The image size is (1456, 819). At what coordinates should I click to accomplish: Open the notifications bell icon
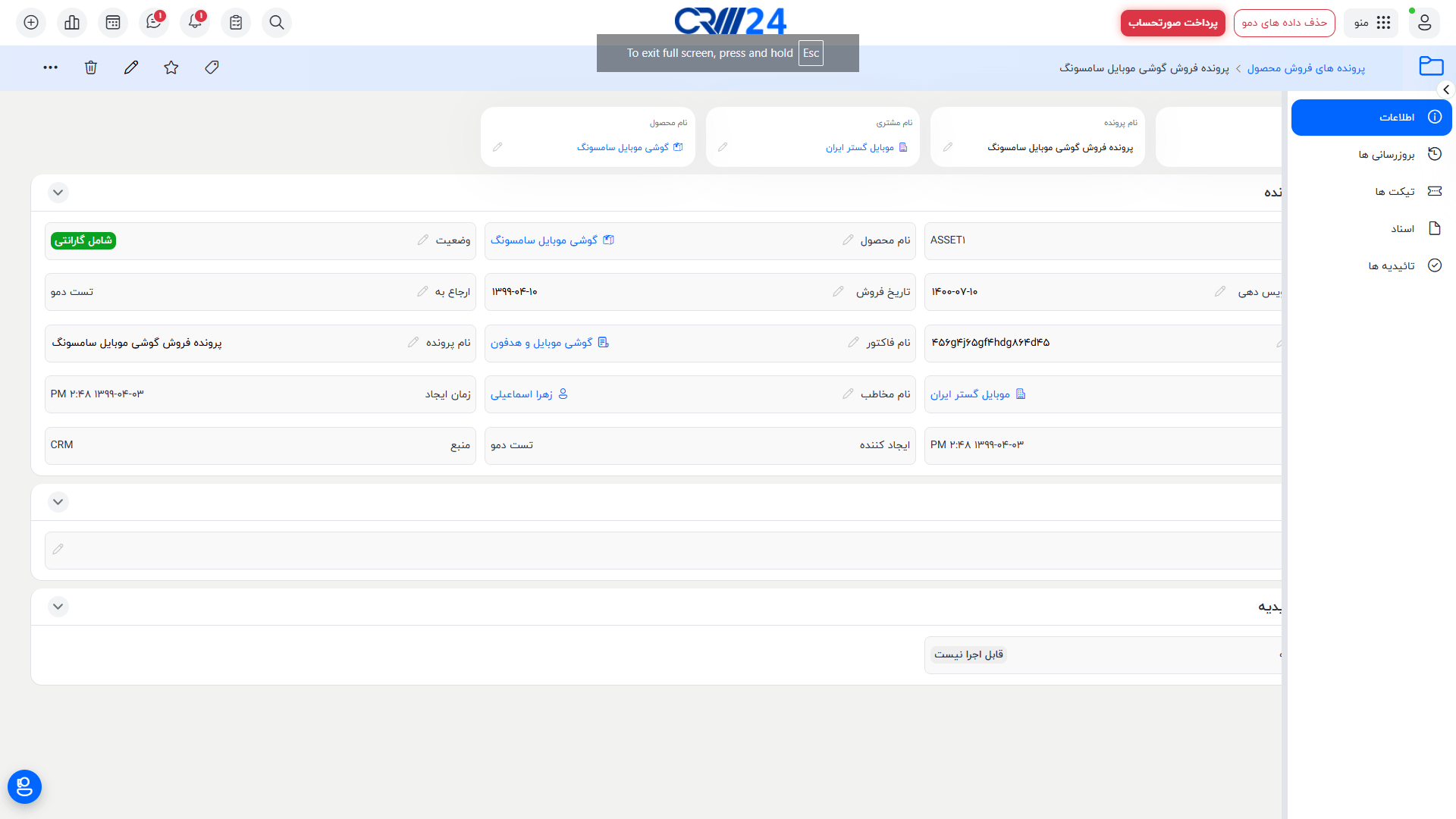[195, 23]
